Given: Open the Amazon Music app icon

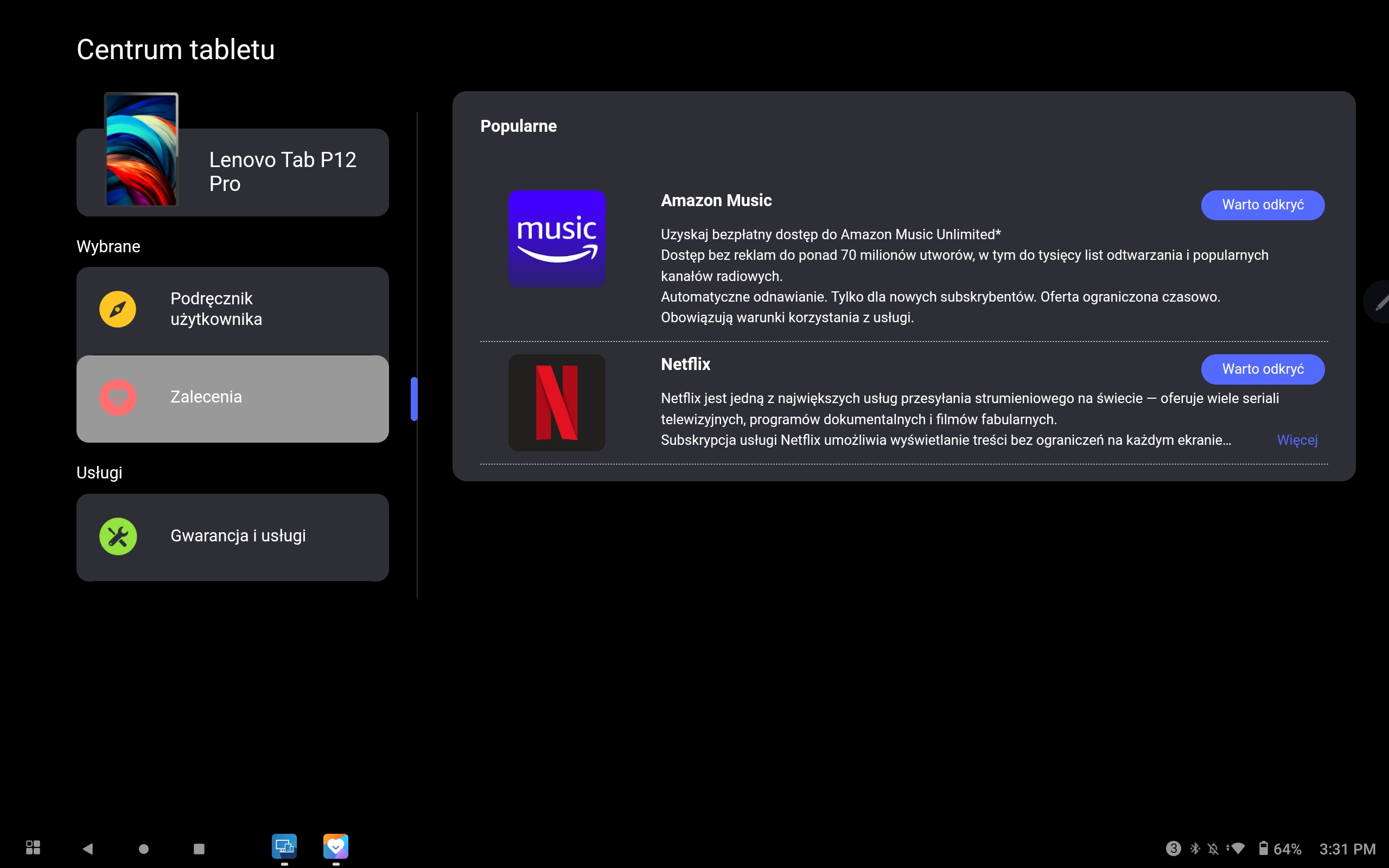Looking at the screenshot, I should pyautogui.click(x=557, y=239).
